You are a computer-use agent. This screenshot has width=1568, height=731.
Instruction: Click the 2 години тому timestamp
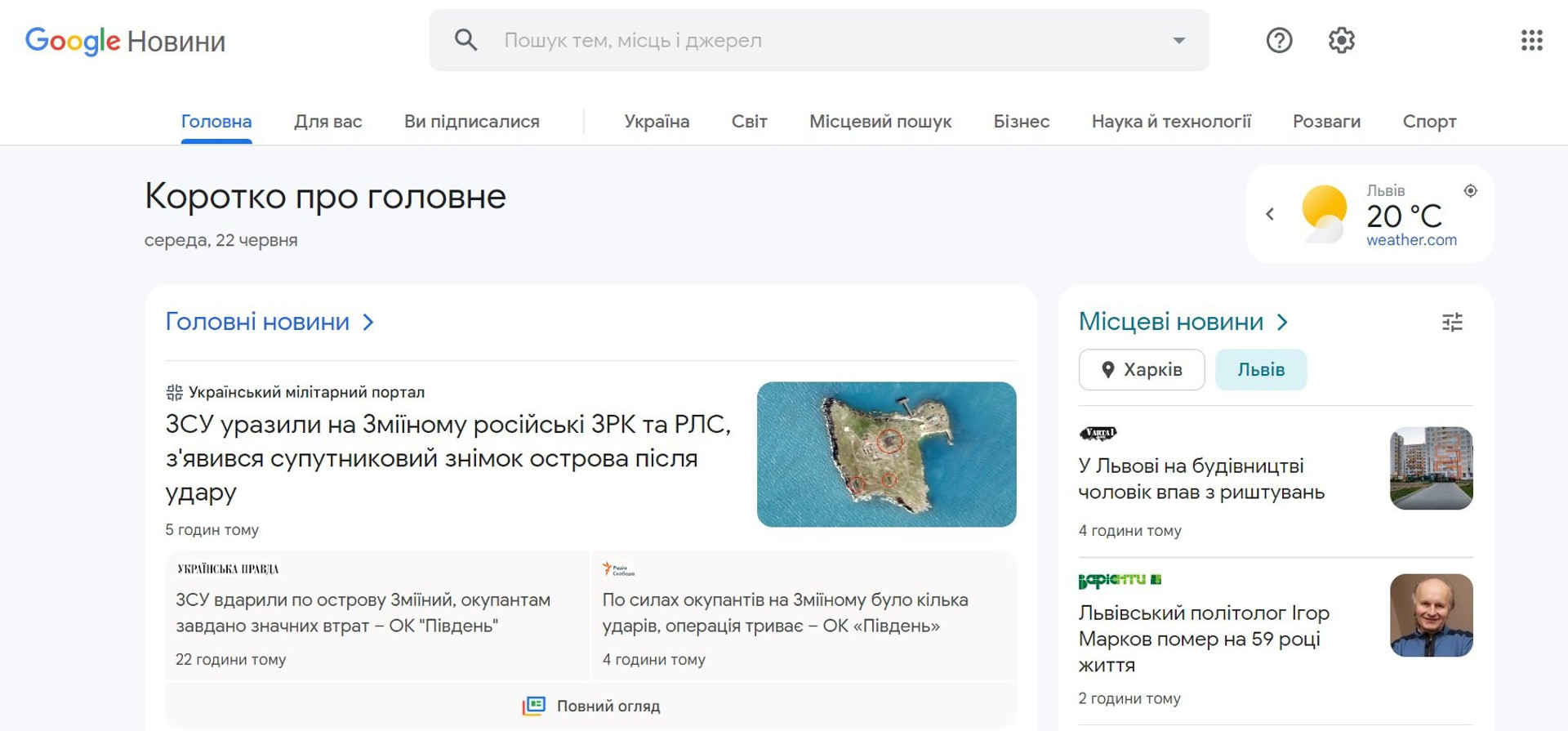(1129, 698)
